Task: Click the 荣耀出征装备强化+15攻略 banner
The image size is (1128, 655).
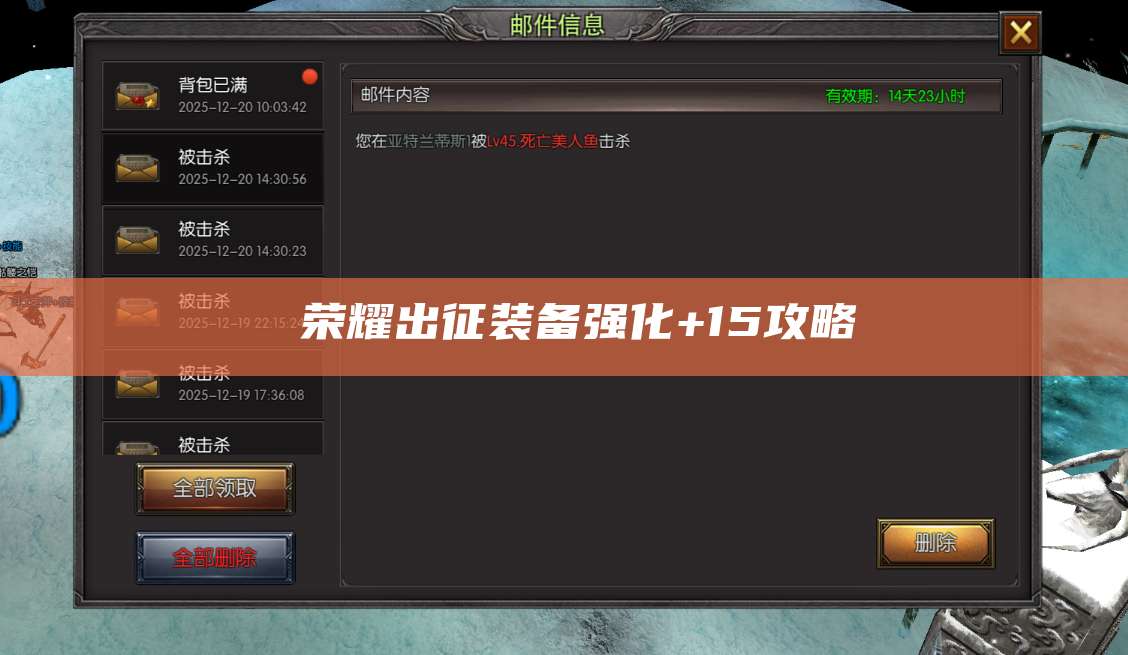Action: coord(578,321)
